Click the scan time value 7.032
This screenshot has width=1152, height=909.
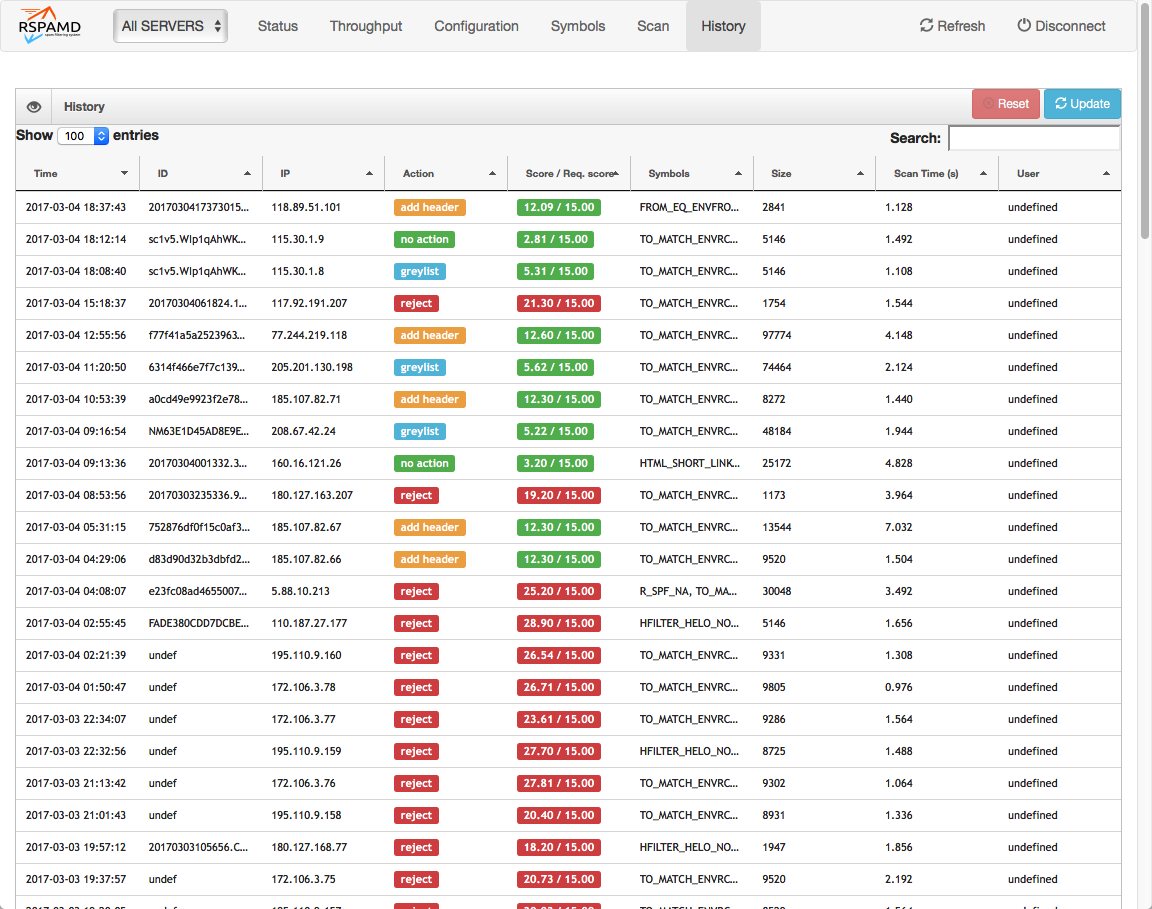pos(899,527)
